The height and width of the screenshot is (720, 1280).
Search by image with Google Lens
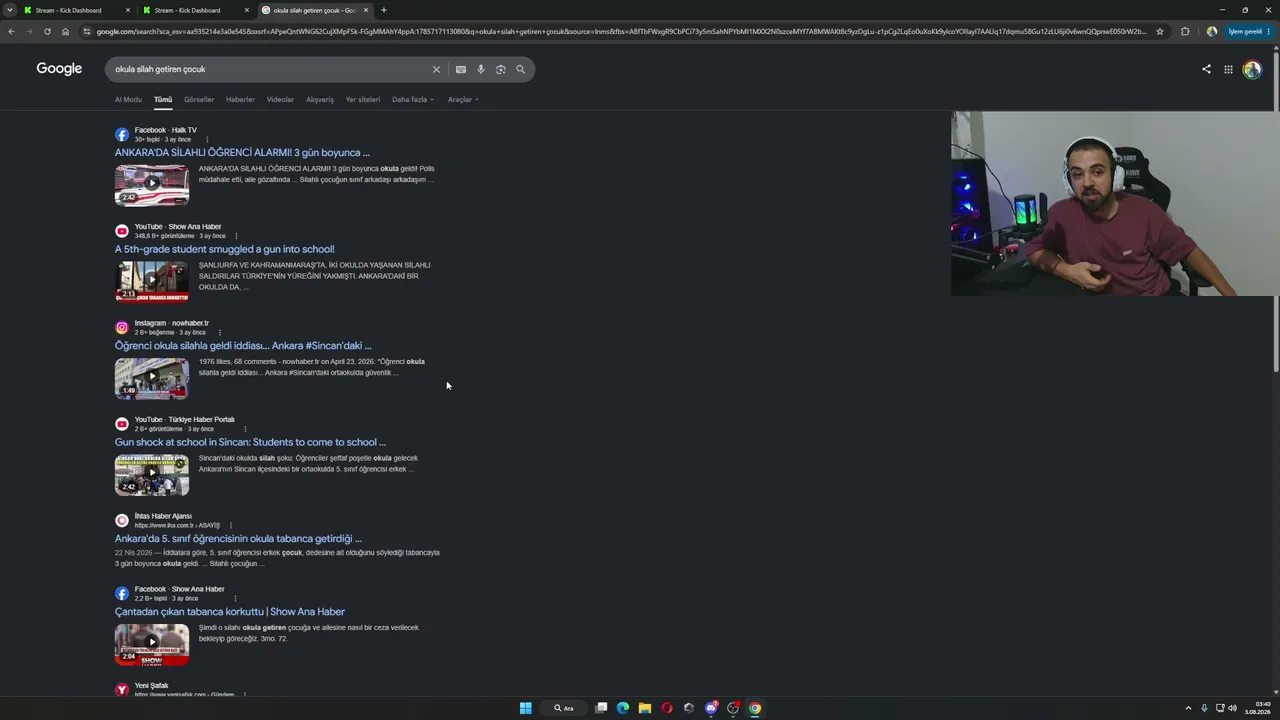coord(501,69)
